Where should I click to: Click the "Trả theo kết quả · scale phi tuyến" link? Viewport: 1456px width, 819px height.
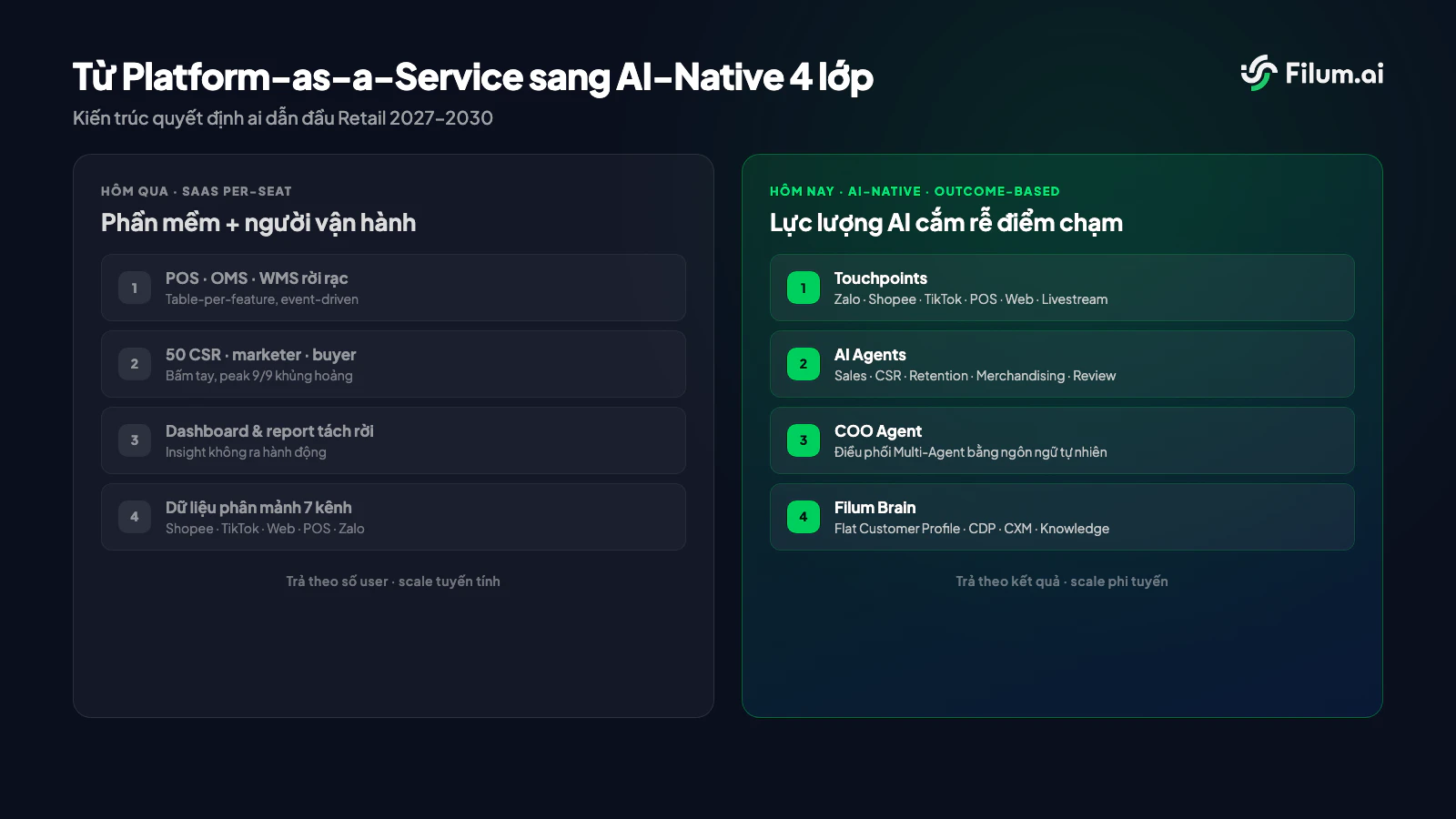click(x=1062, y=581)
